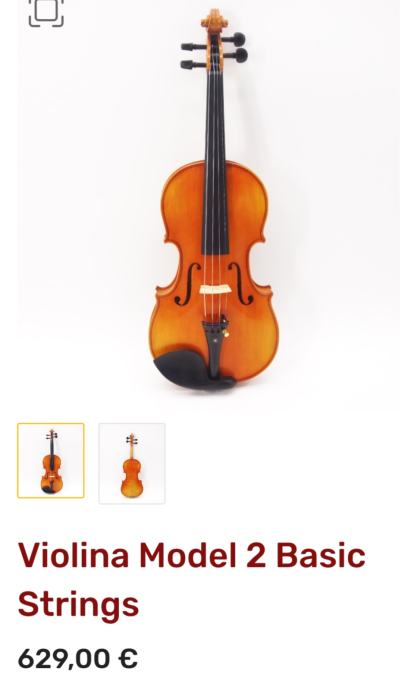
Task: Open the fullscreen image viewer icon
Action: point(46,12)
